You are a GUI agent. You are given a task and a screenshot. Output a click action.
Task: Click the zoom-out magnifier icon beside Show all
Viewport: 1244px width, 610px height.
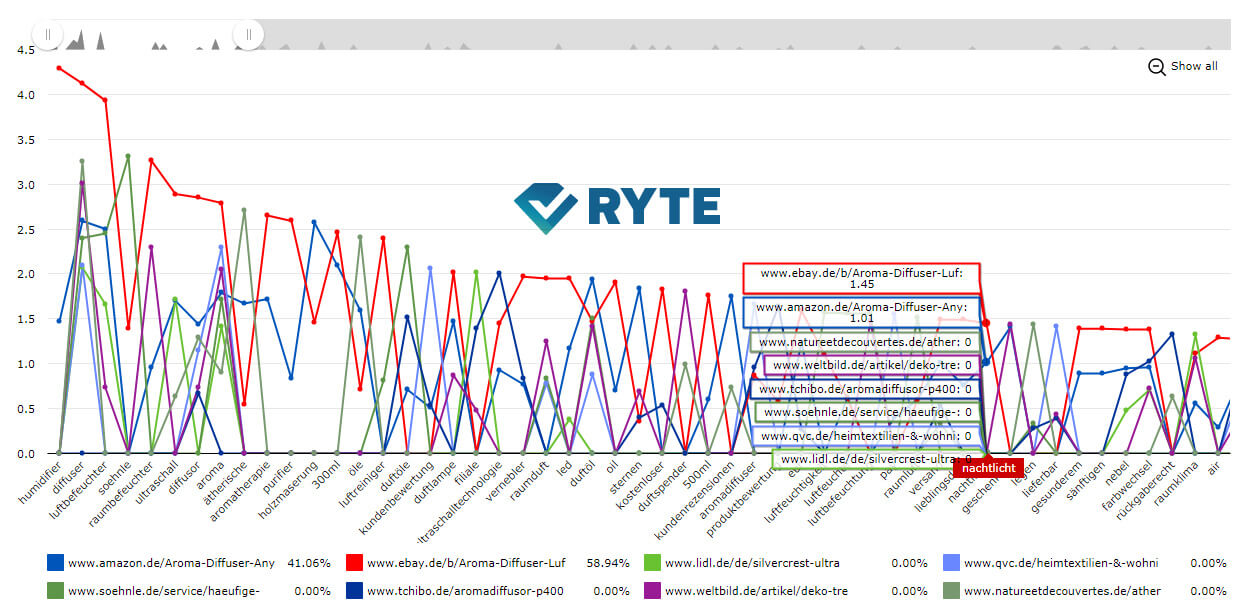tap(1157, 66)
